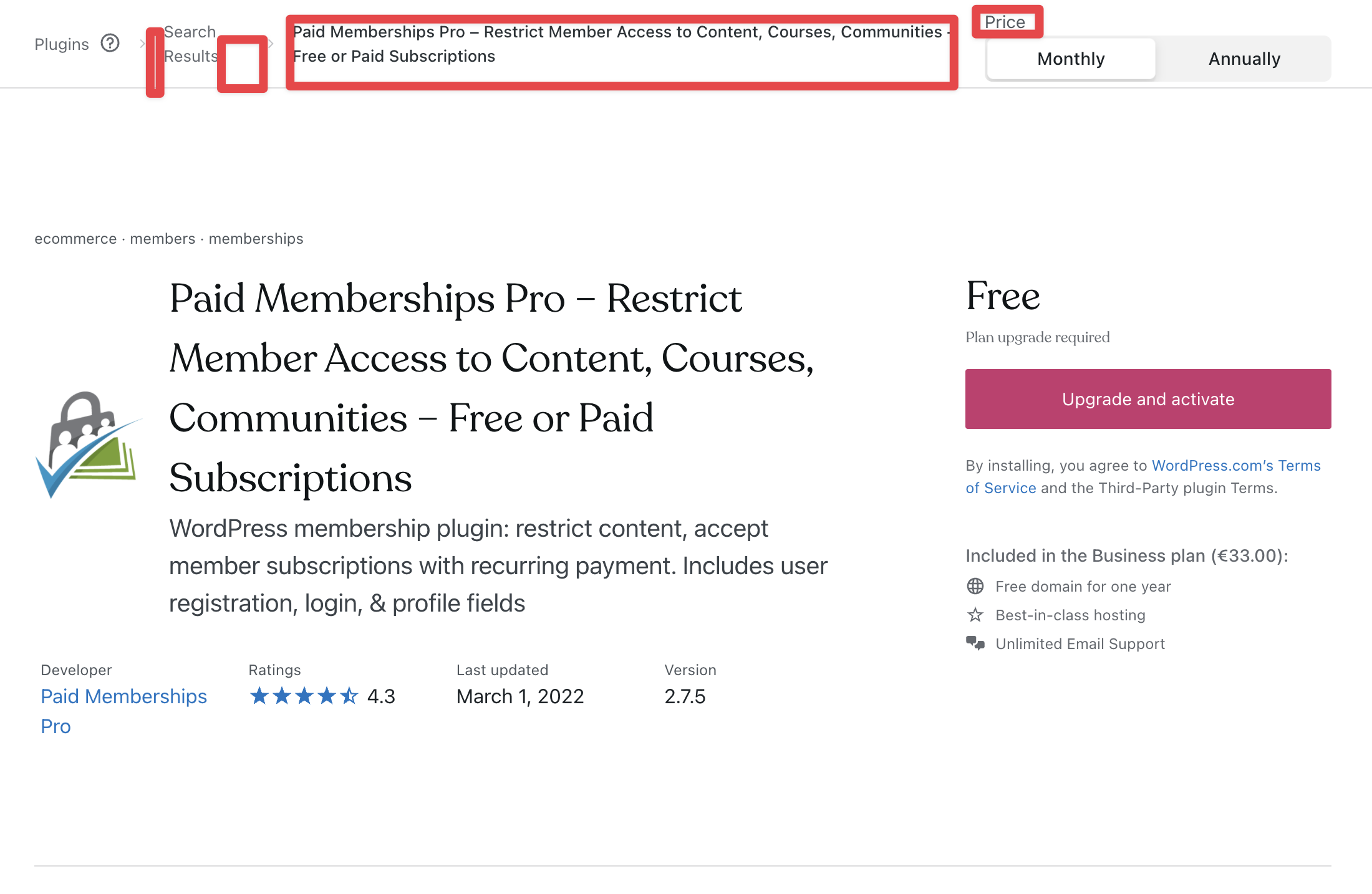Go back to Search Results breadcrumb
The height and width of the screenshot is (894, 1372).
tap(190, 44)
